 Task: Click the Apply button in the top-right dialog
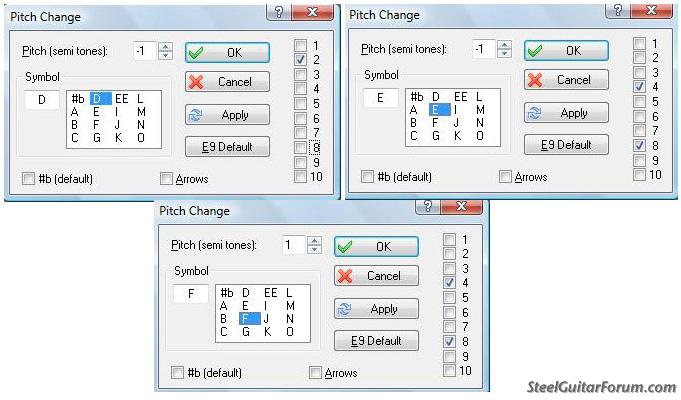[x=566, y=113]
